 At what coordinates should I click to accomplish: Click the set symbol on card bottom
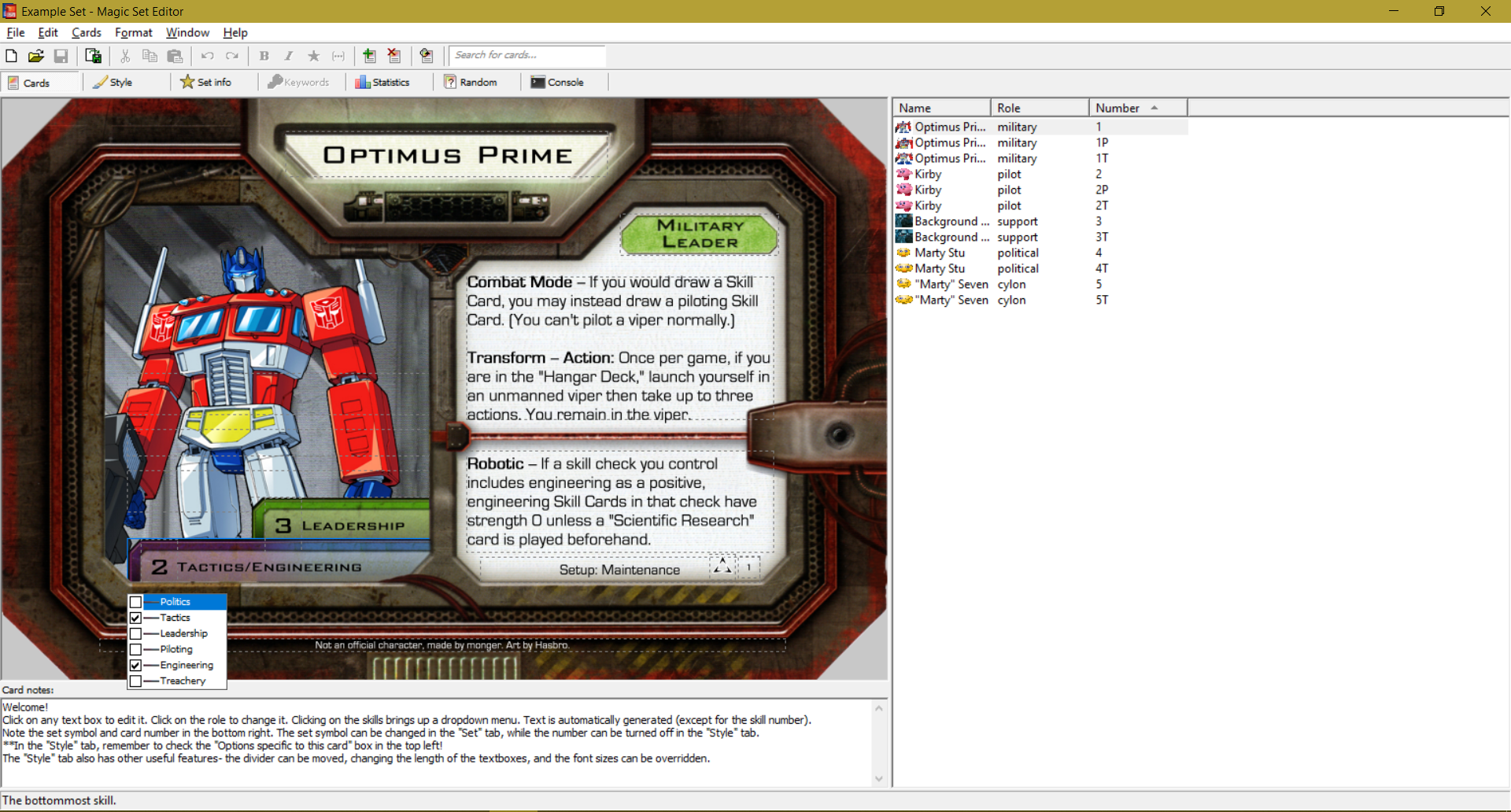click(x=722, y=566)
